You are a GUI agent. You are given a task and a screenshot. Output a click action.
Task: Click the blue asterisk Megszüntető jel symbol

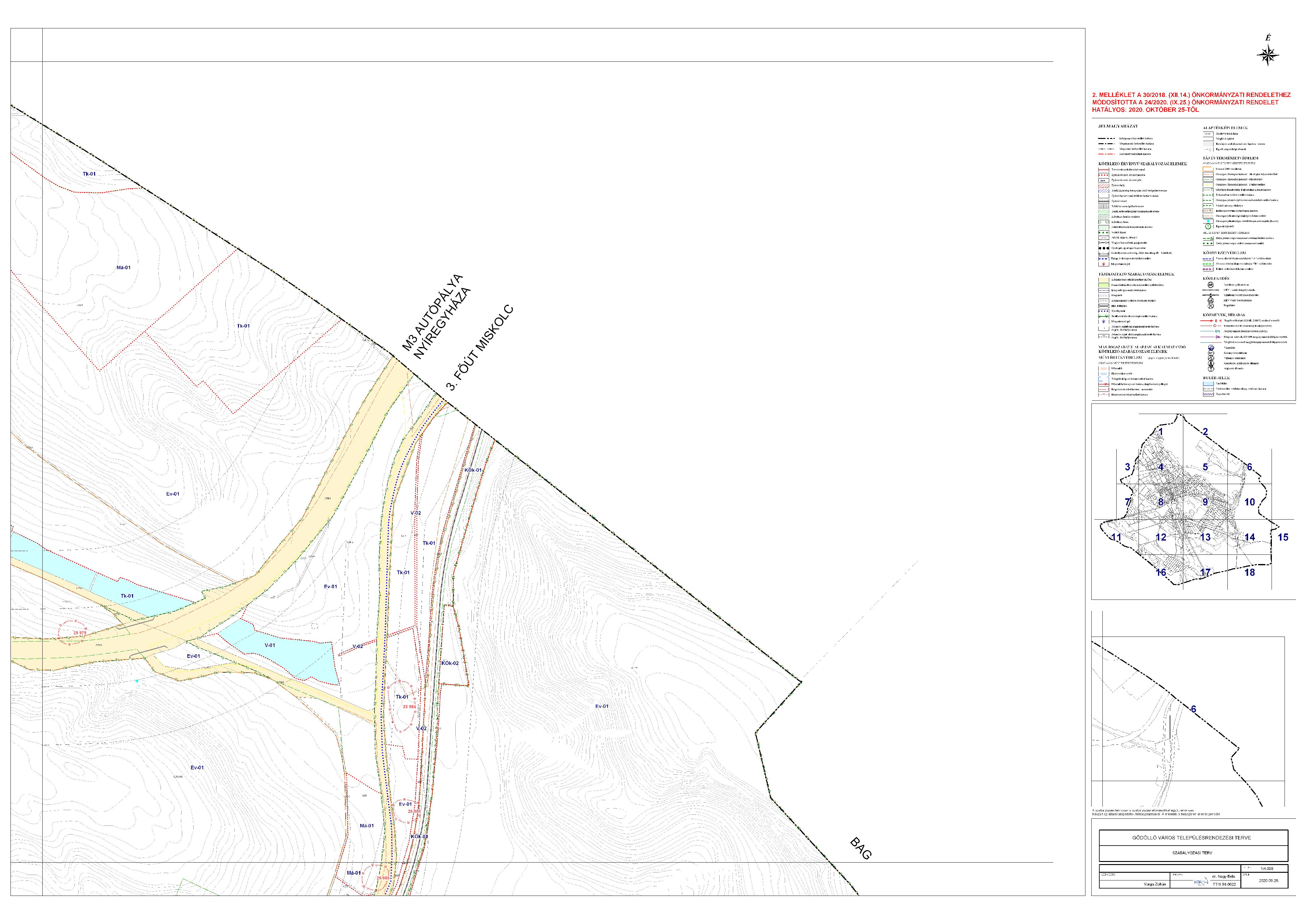click(1104, 321)
